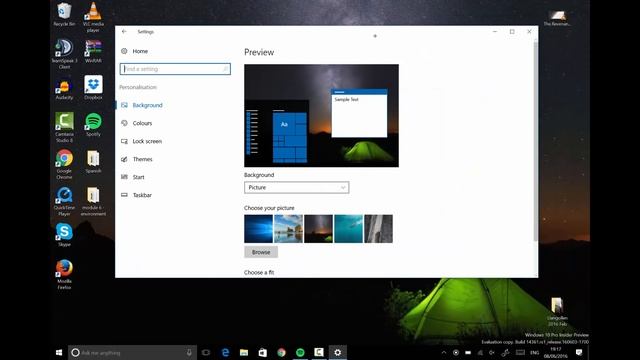The width and height of the screenshot is (640, 360).
Task: Click the Settings gear taskbar button
Action: [338, 352]
